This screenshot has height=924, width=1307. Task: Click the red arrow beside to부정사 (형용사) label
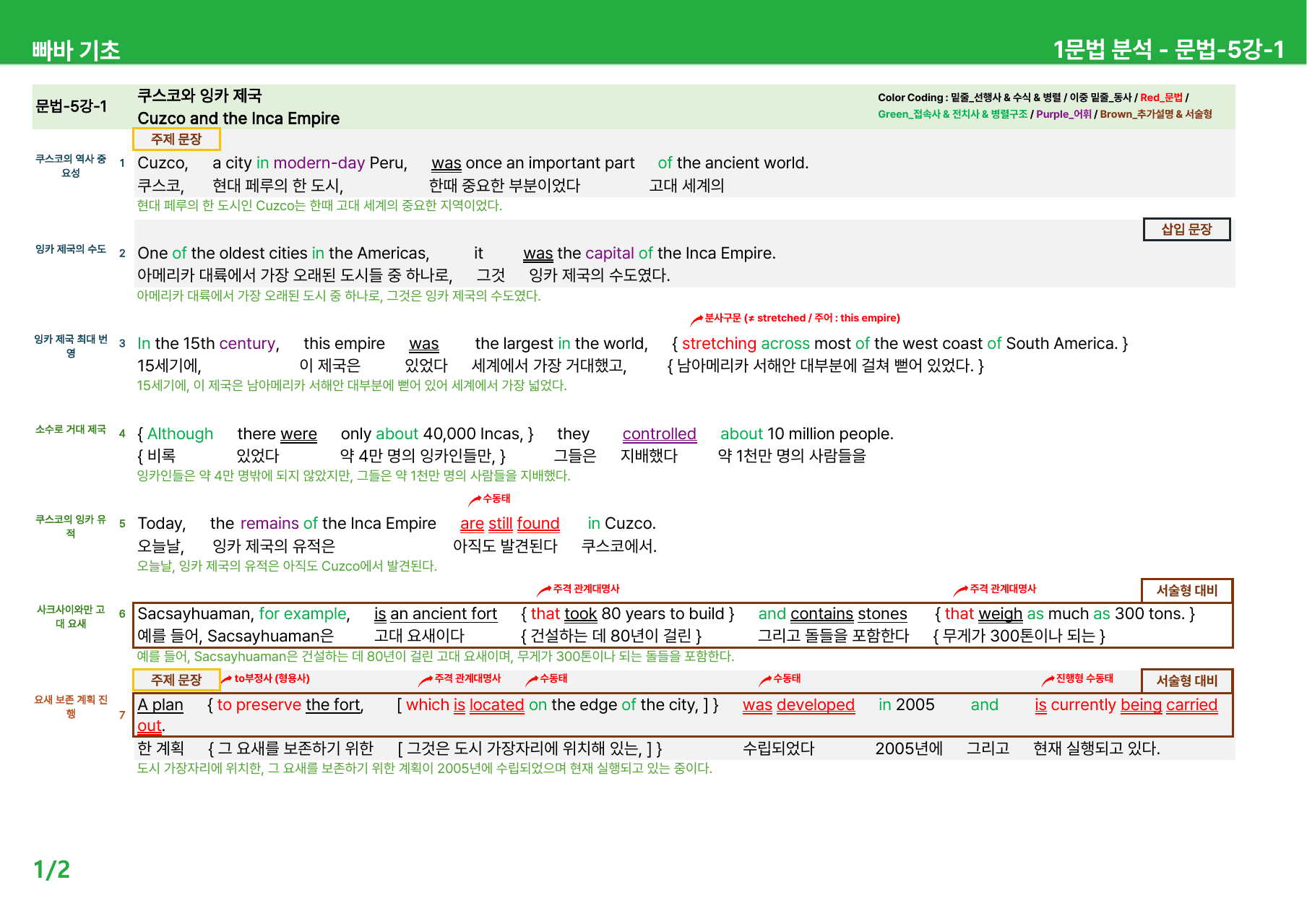pyautogui.click(x=226, y=679)
